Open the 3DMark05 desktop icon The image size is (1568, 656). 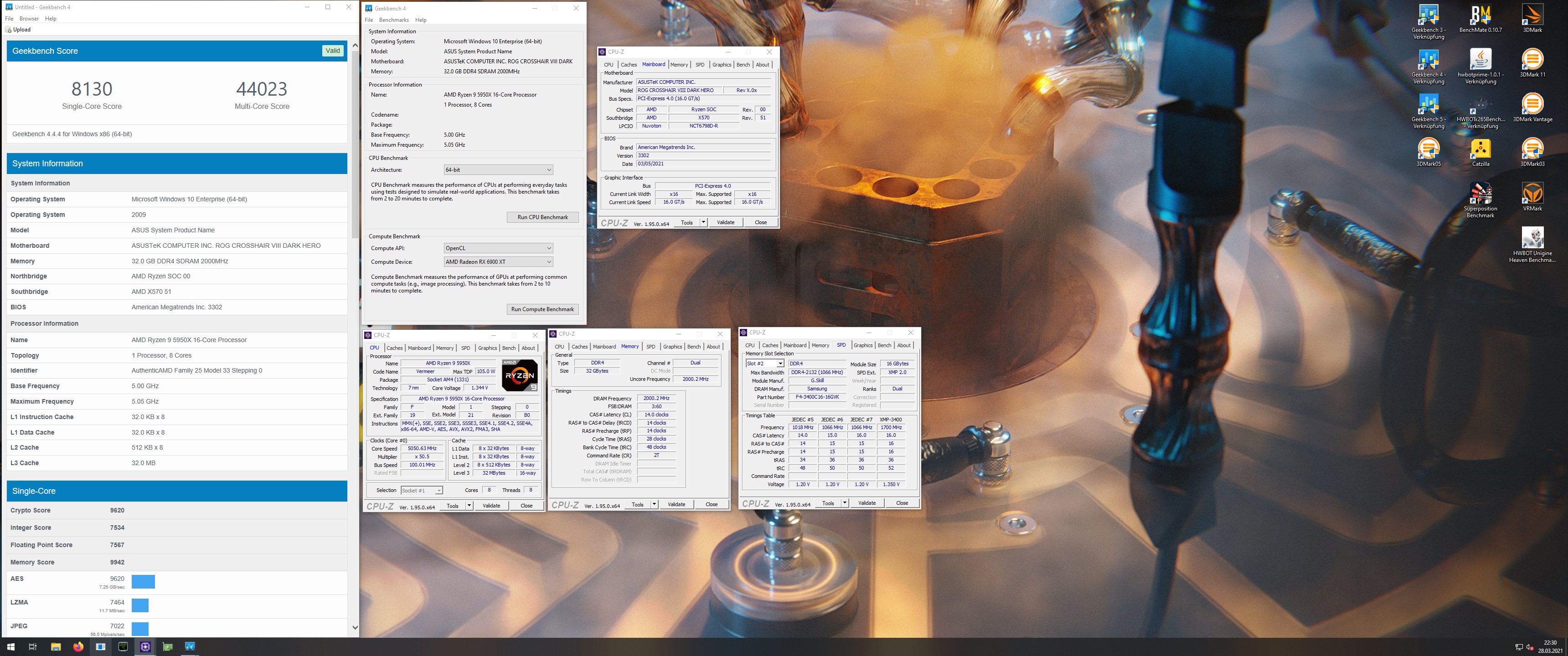[1428, 152]
